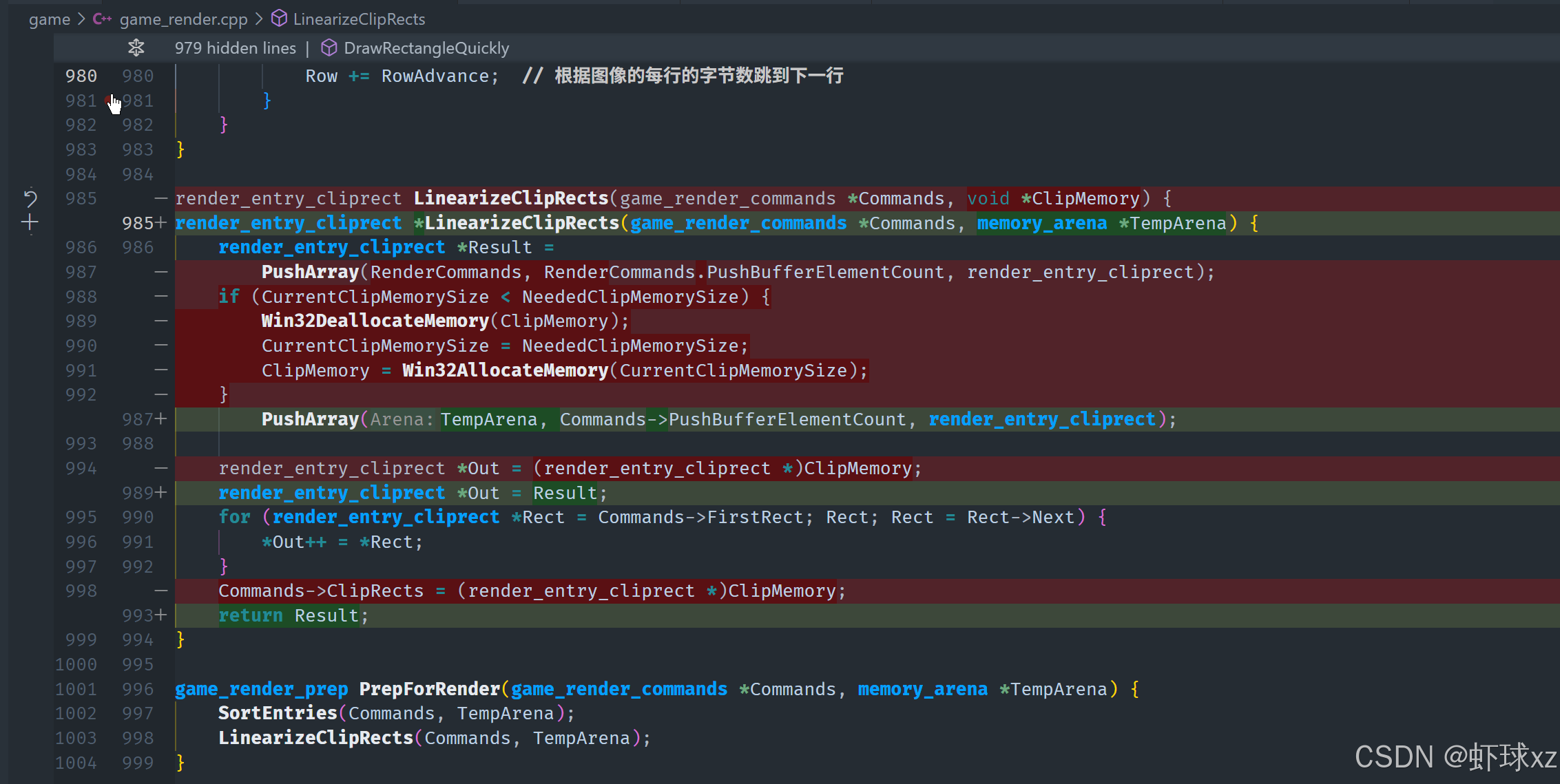The image size is (1560, 784).
Task: Click the return Result statement line
Action: click(x=293, y=615)
